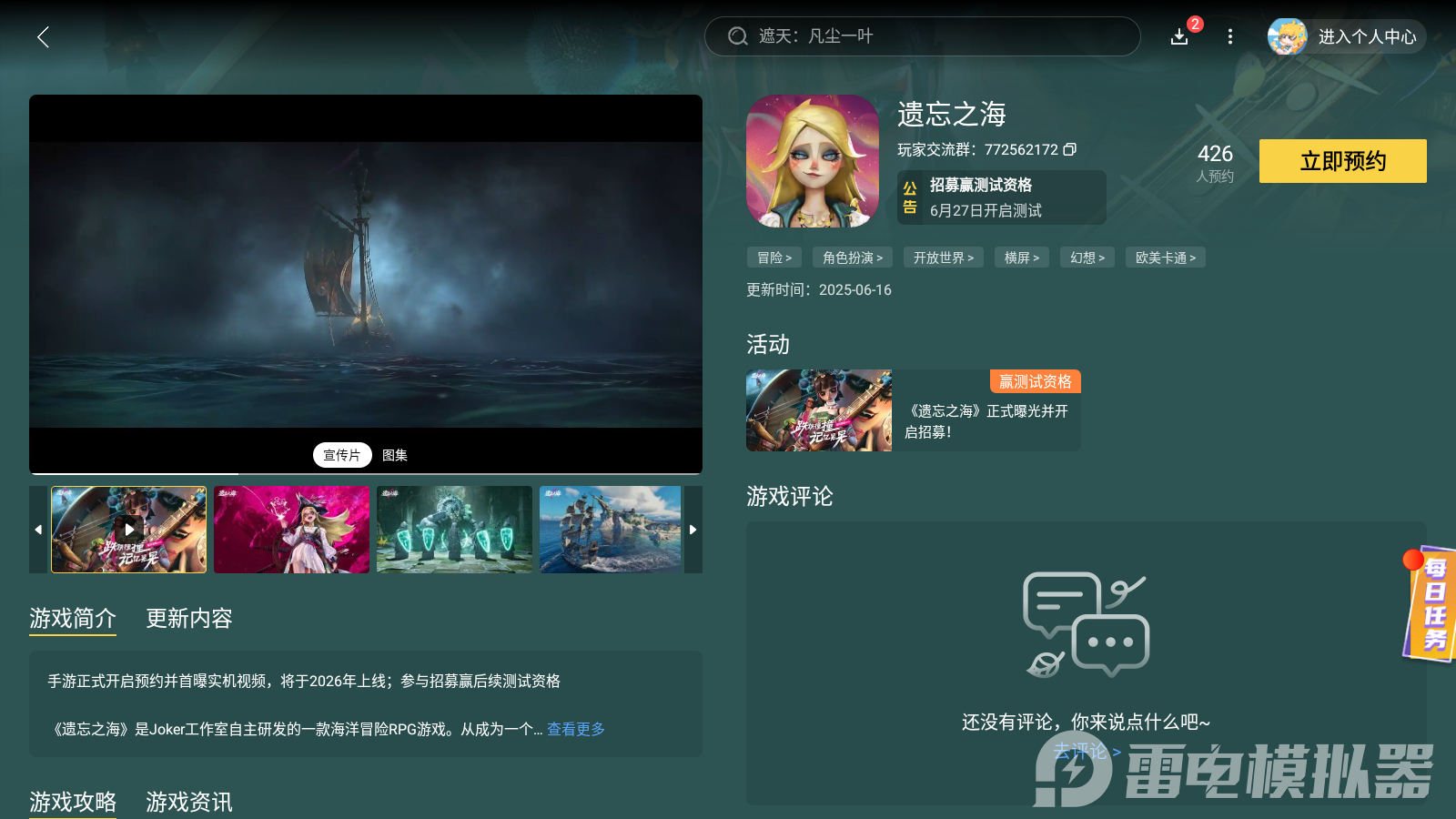Switch to the 图集 tab
The image size is (1456, 819).
click(x=393, y=455)
